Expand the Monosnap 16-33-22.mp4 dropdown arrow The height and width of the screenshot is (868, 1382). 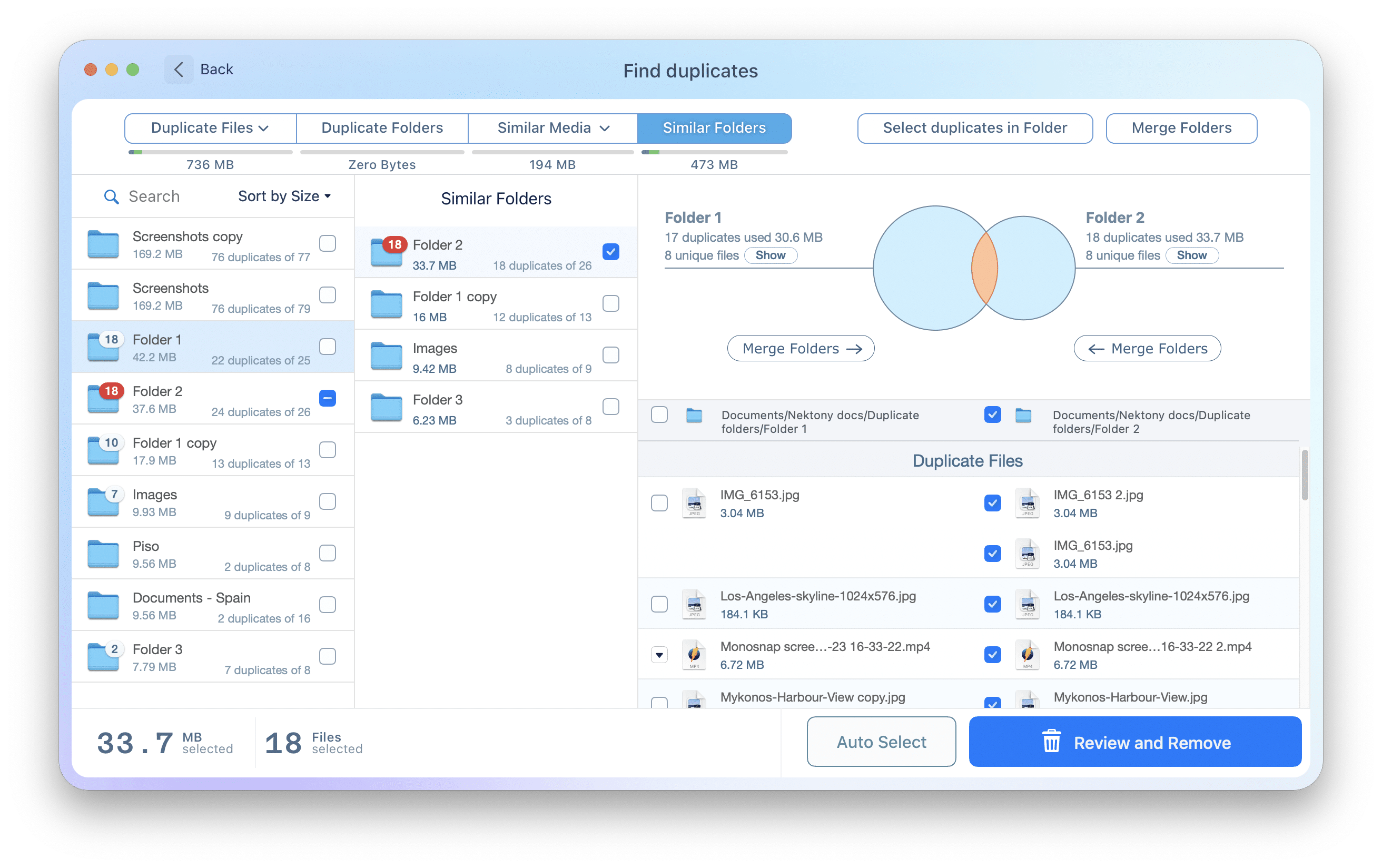tap(659, 655)
